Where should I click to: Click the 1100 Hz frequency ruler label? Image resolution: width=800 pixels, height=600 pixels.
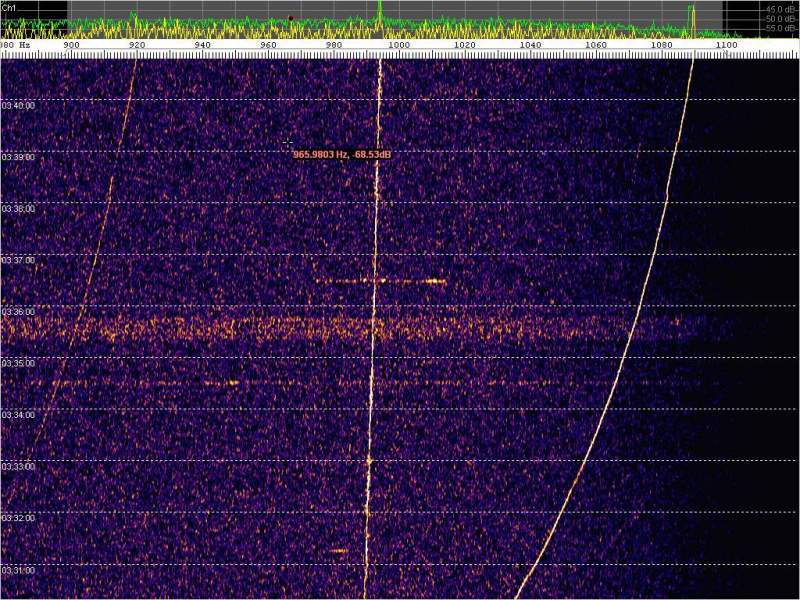727,45
